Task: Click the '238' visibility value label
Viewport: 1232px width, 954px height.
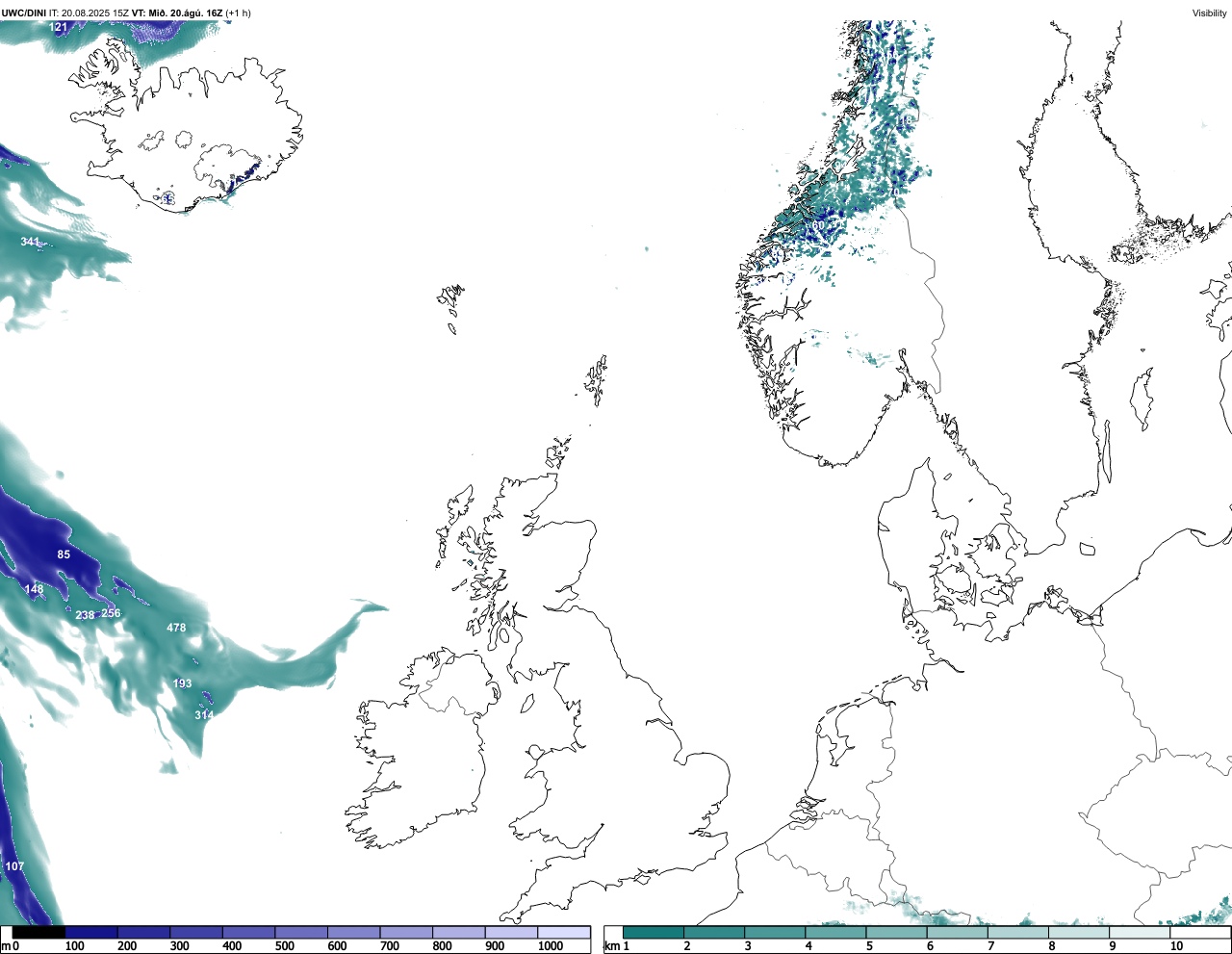Action: [85, 615]
